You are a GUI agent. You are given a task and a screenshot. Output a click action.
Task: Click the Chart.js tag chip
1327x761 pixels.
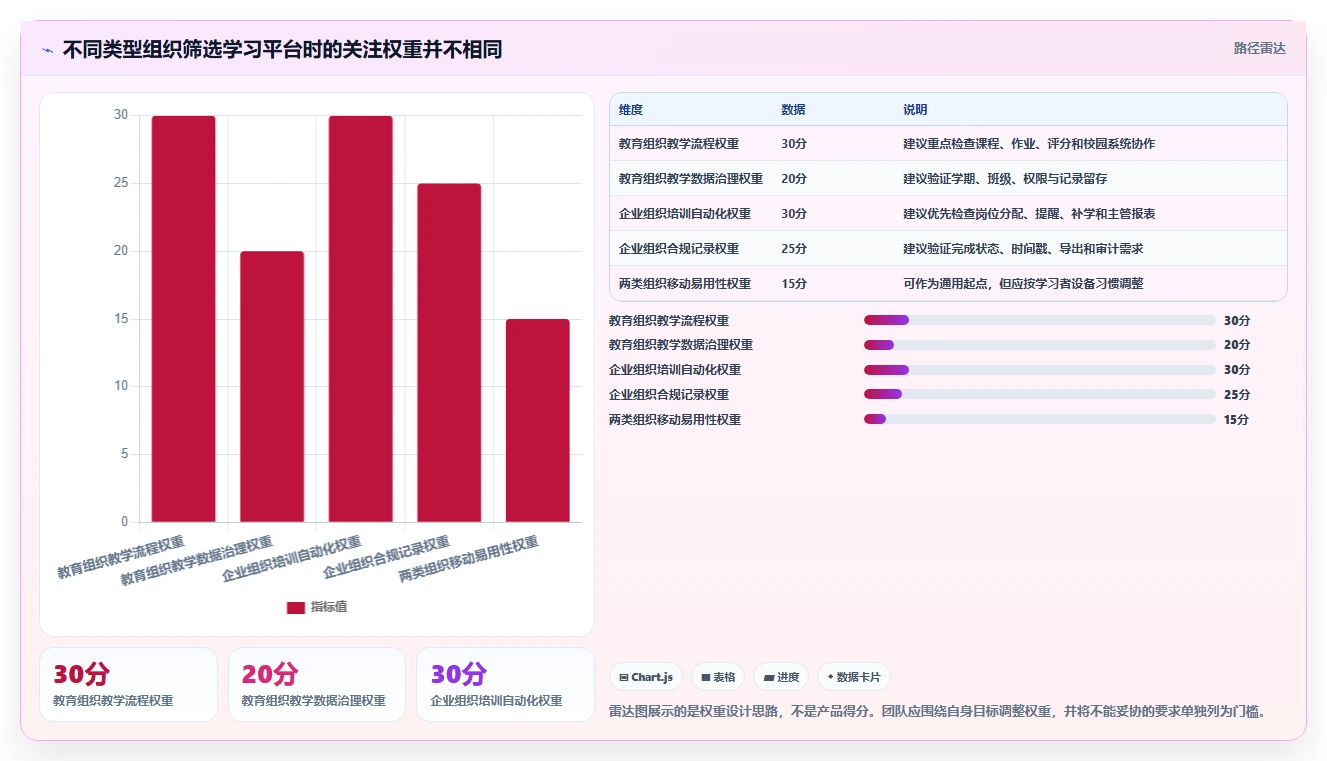click(646, 677)
